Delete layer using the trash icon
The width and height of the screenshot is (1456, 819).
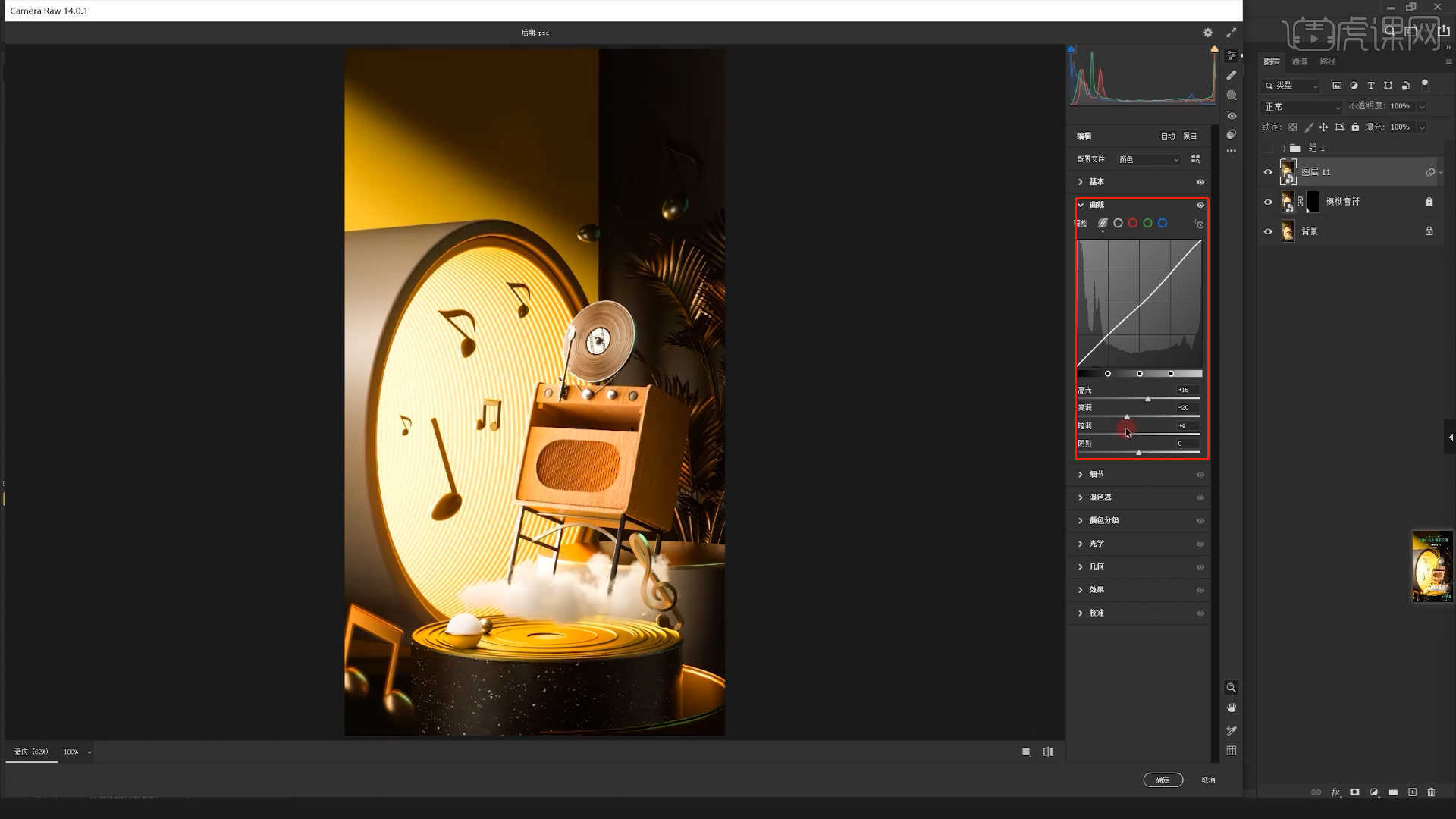pos(1432,792)
